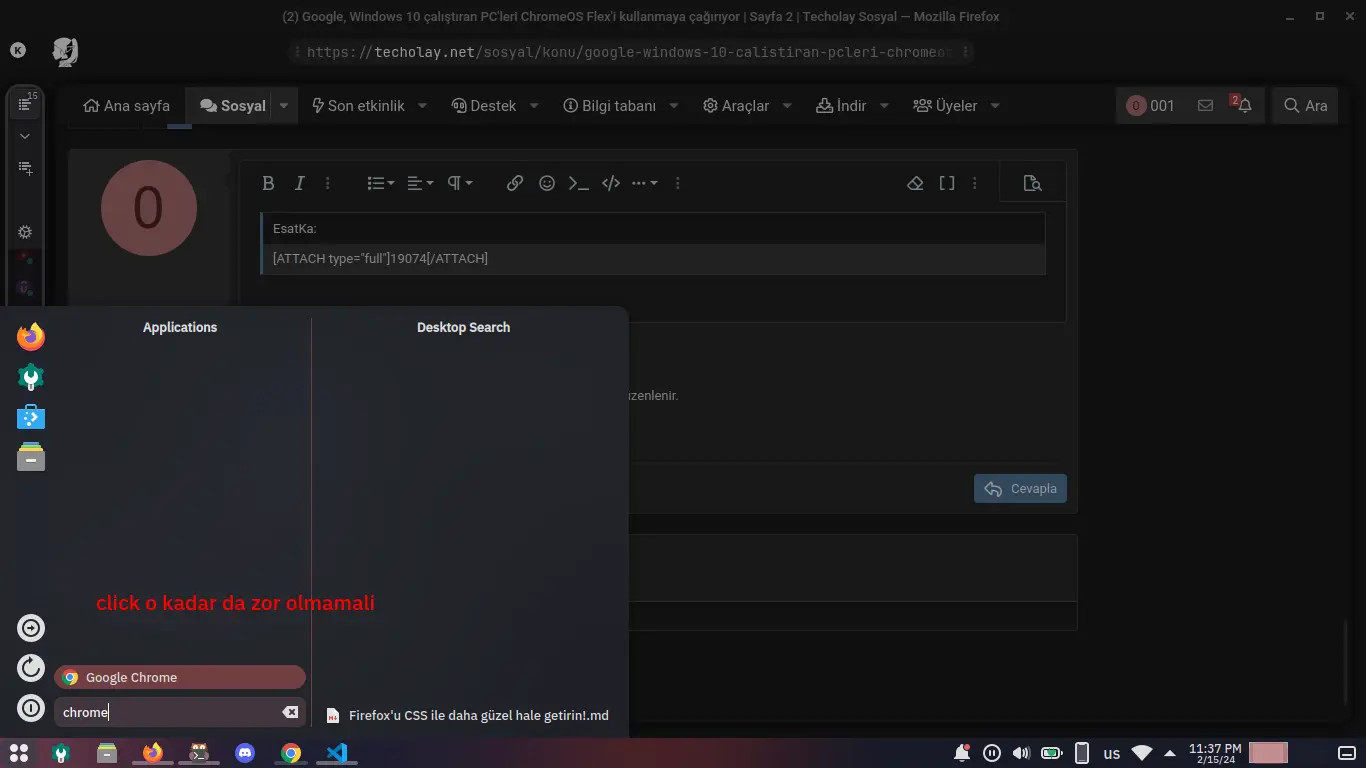
Task: Click the application launcher search field
Action: 180,712
